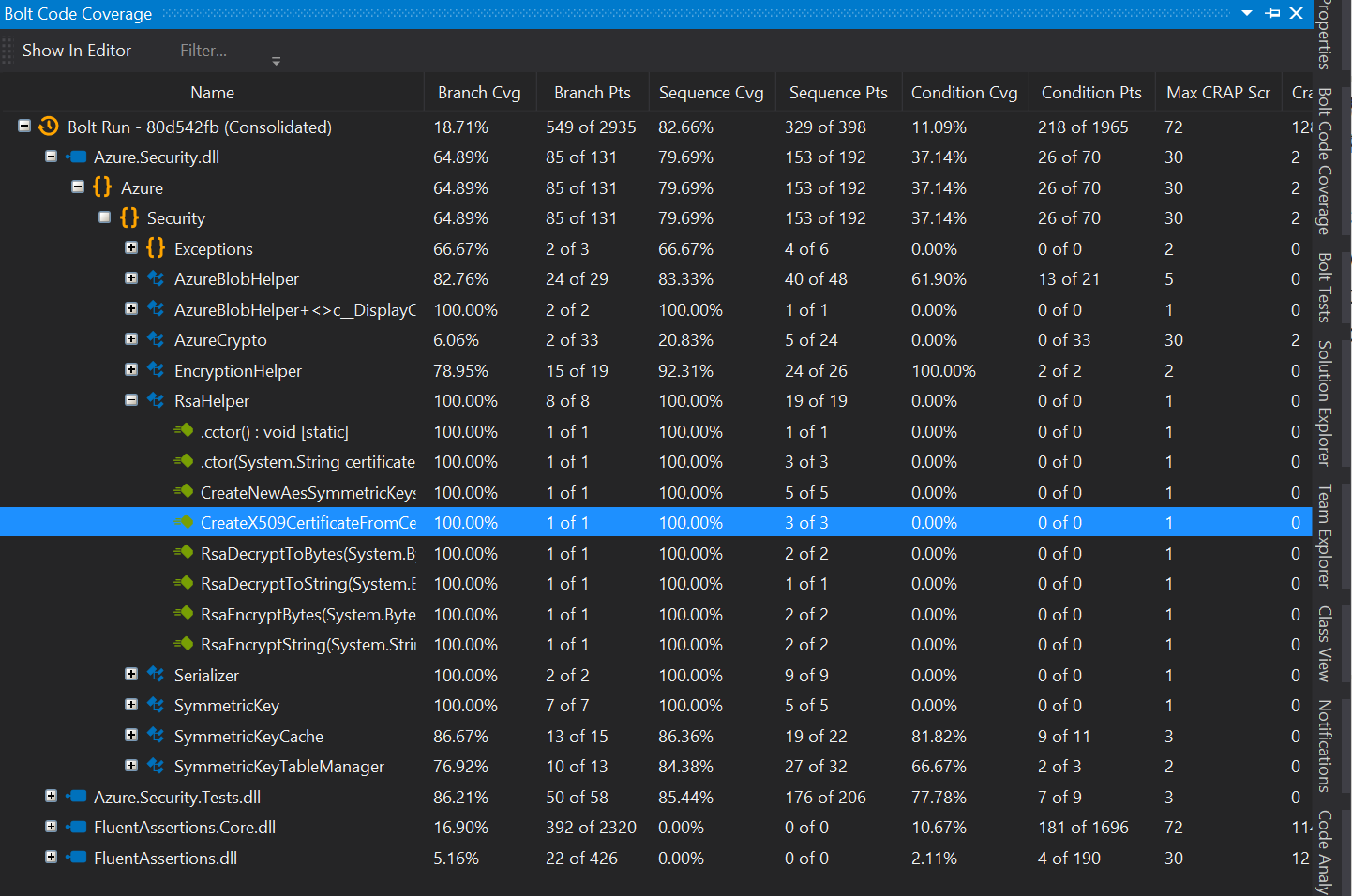Select the Bolt Code Coverage side tab

pos(1324,160)
